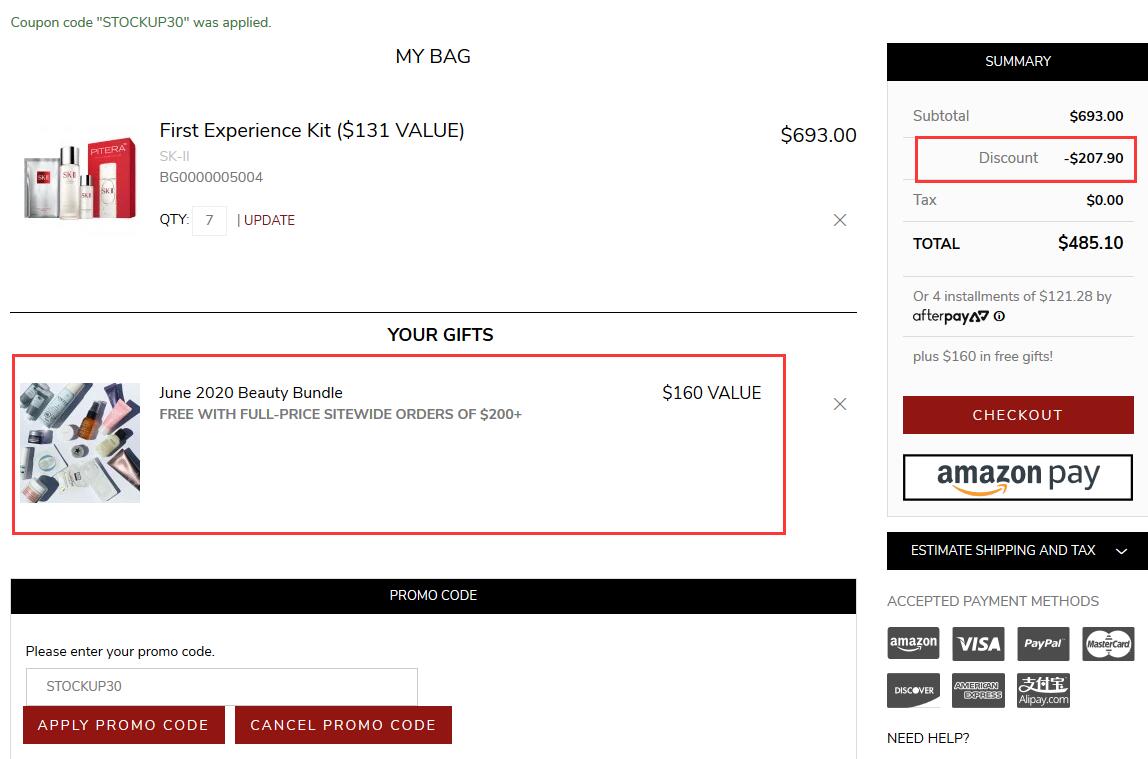The image size is (1148, 759).
Task: Click the Amazon payment method icon
Action: tap(913, 643)
